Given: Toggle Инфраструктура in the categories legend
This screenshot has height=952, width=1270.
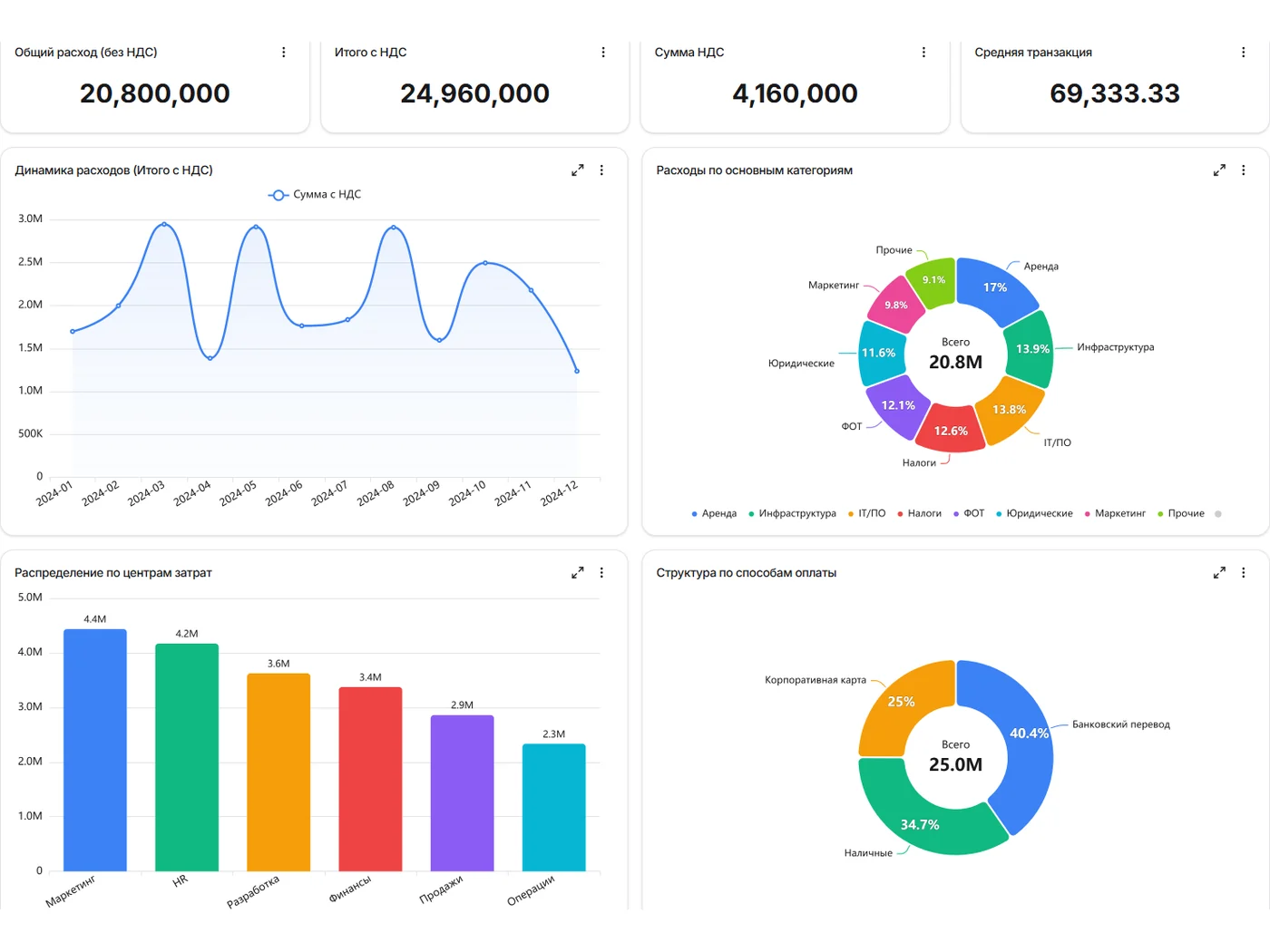Looking at the screenshot, I should pyautogui.click(x=792, y=514).
